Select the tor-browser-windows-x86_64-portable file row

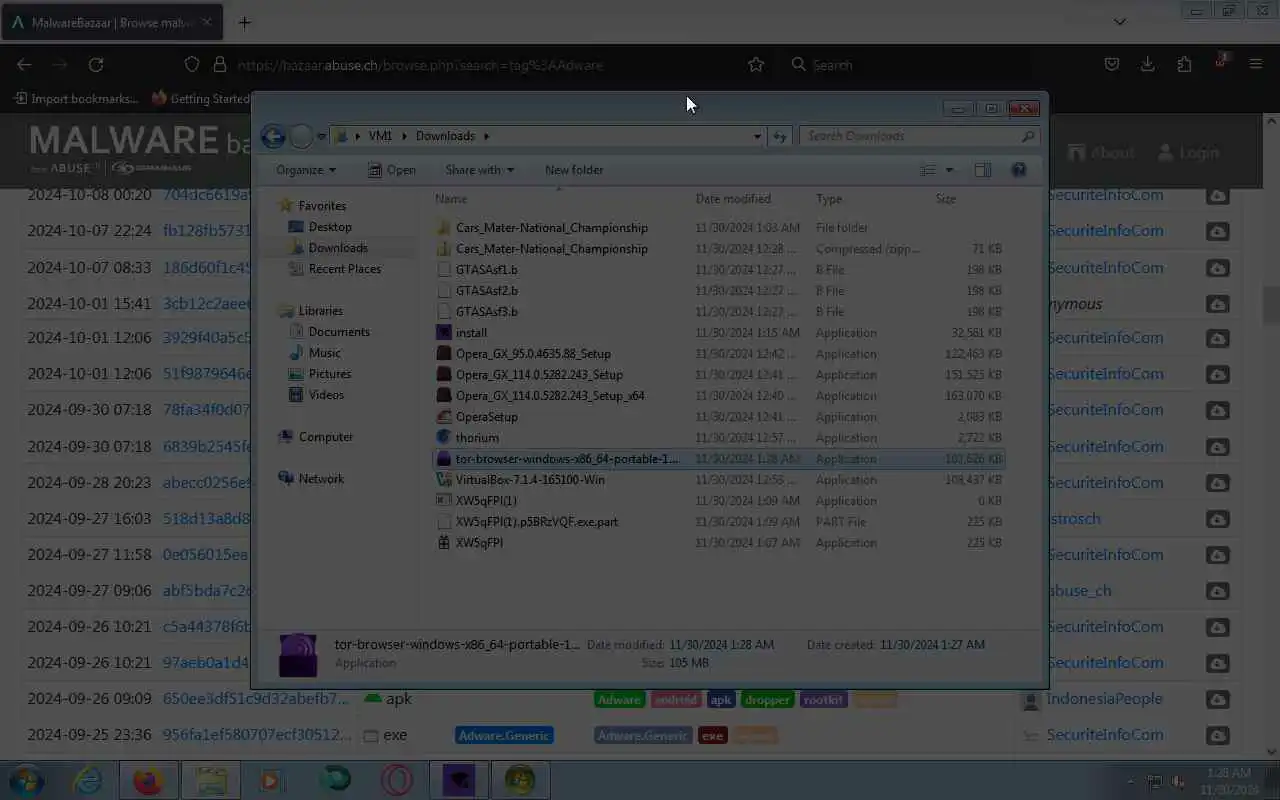pos(718,459)
